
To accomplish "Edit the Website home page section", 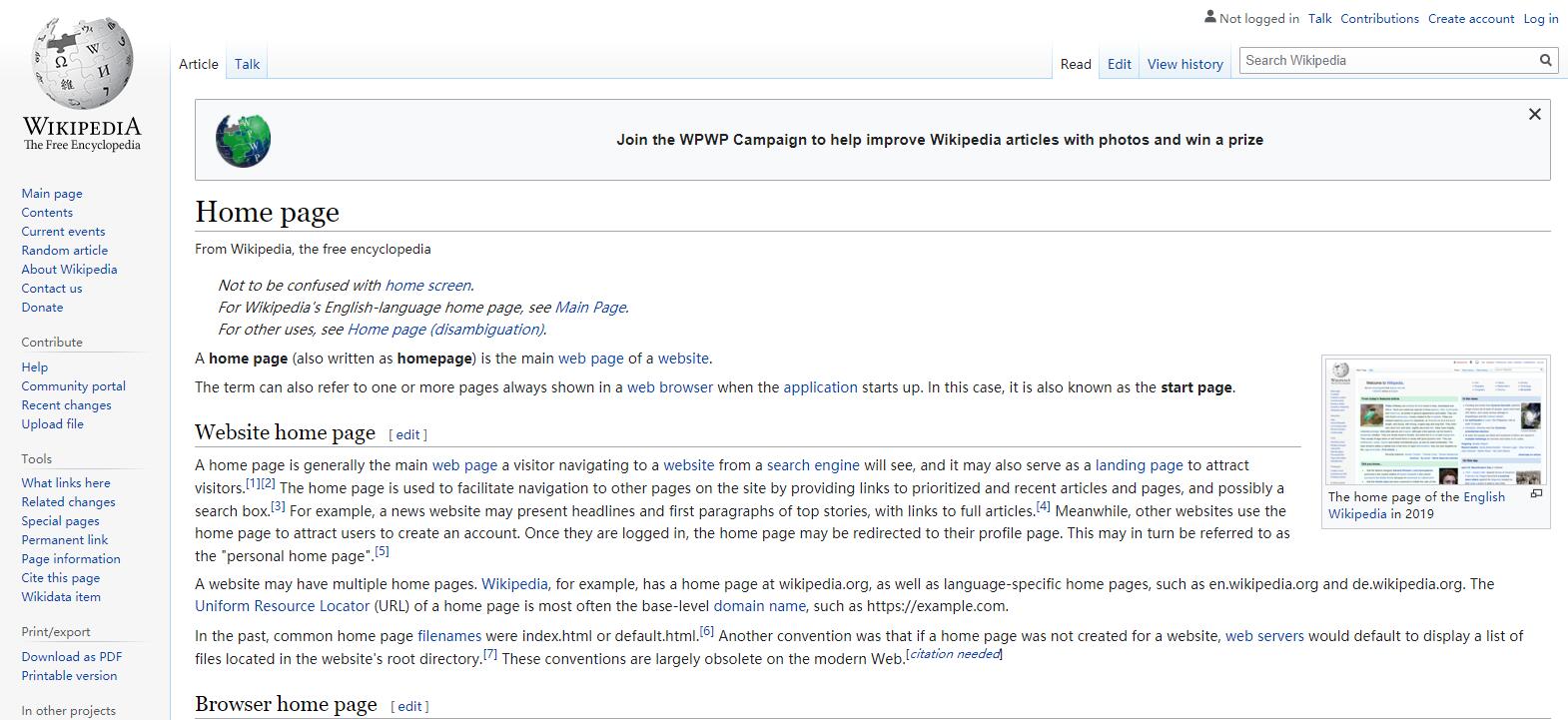I will [407, 434].
